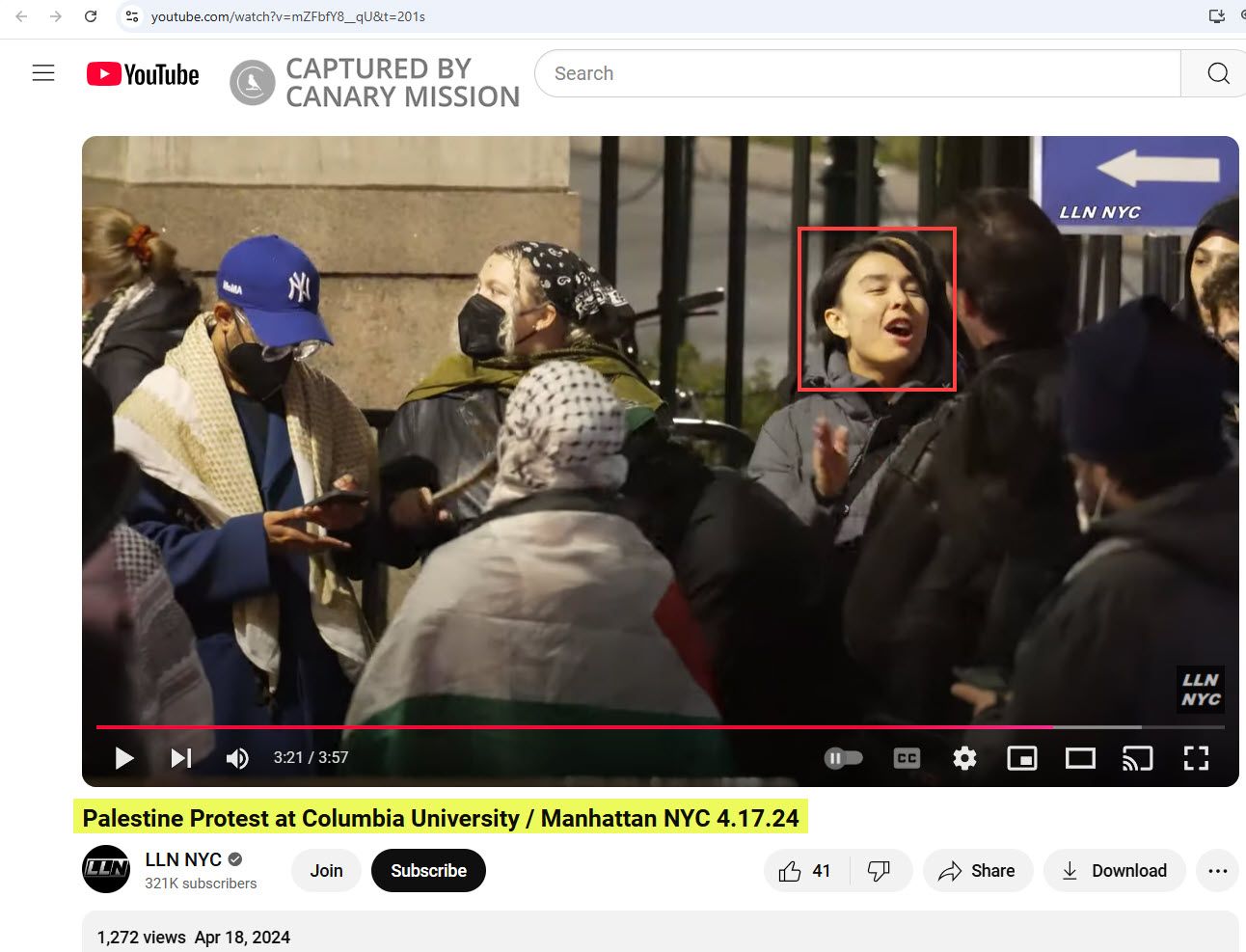Switch to theater mode view
Screen dimensions: 1246x952
pyautogui.click(x=1080, y=758)
